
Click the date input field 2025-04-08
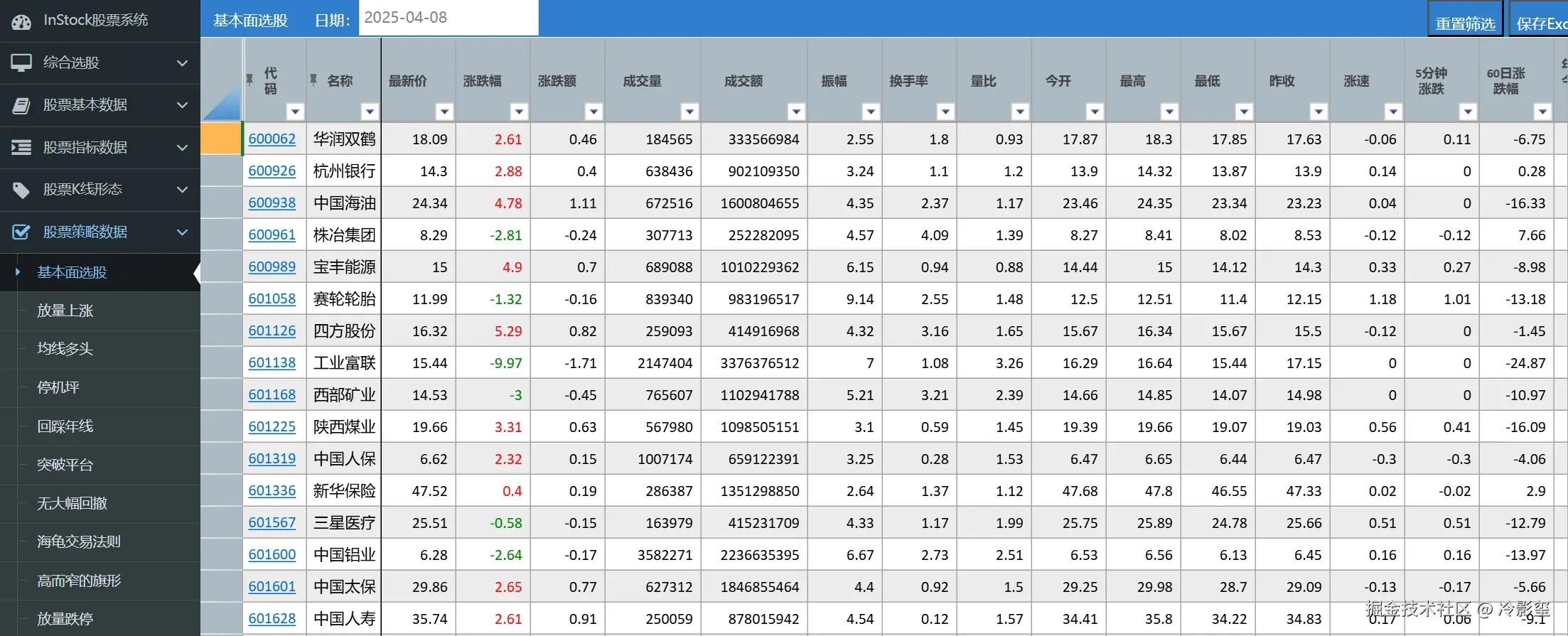tap(449, 18)
